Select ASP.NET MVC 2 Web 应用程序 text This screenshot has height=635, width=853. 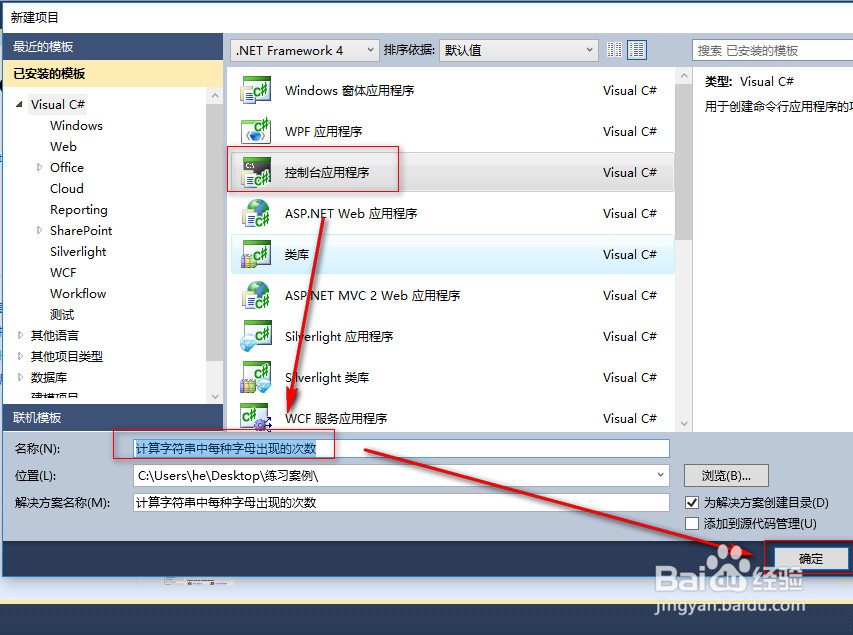[x=372, y=295]
